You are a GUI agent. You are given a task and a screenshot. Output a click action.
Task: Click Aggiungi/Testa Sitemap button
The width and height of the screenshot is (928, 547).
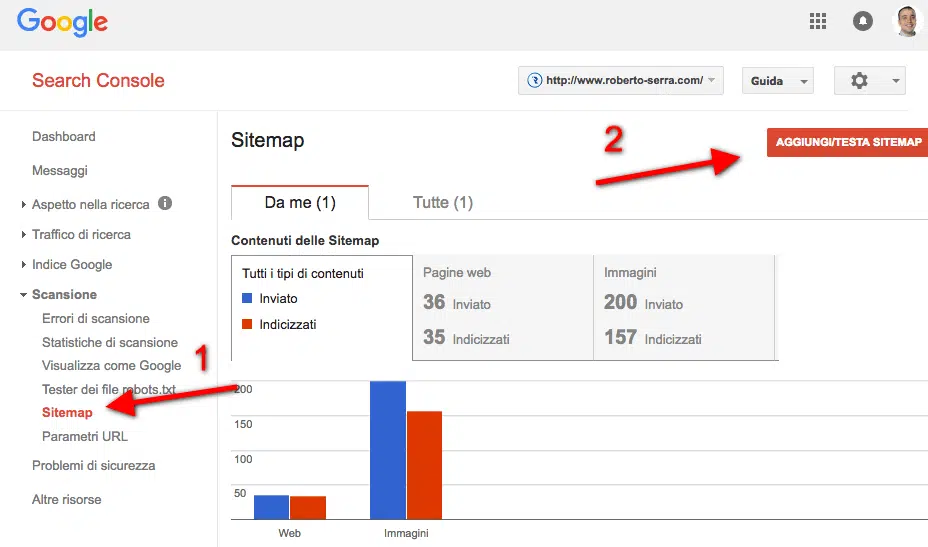[848, 142]
